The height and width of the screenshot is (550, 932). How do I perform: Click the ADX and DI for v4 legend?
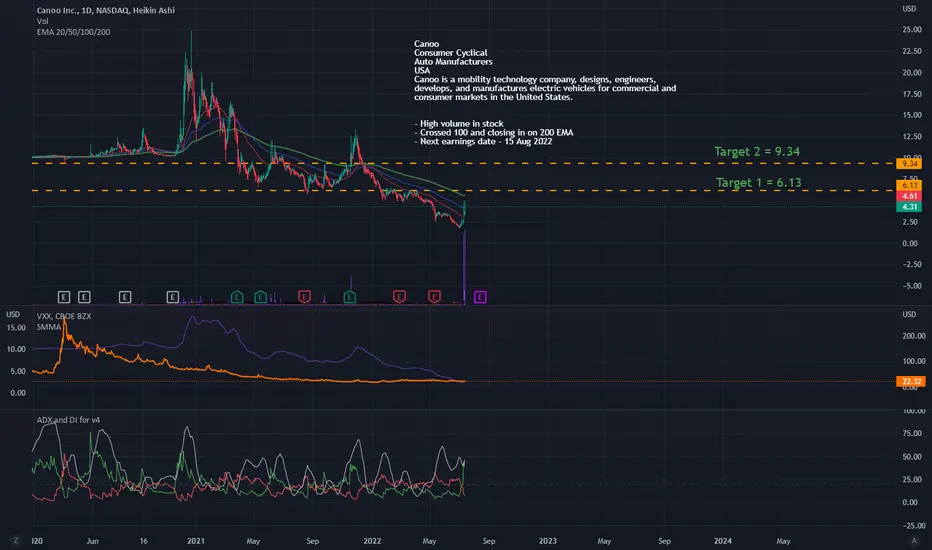coord(68,420)
